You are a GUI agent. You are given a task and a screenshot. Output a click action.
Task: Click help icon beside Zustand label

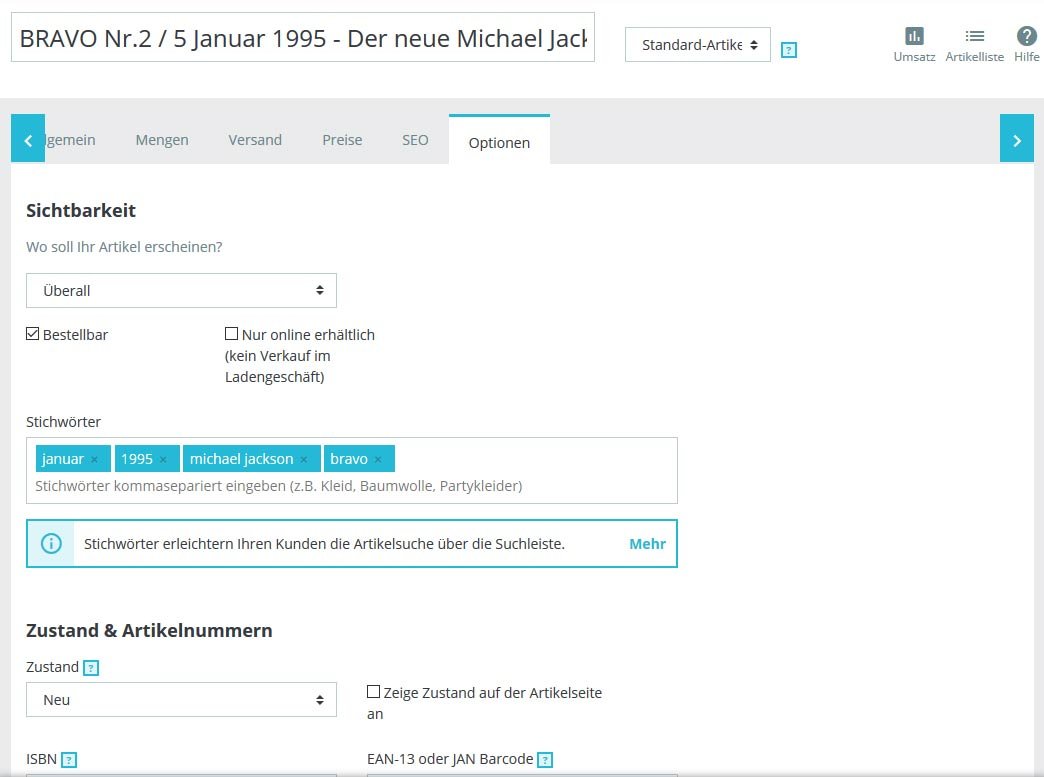coord(91,667)
